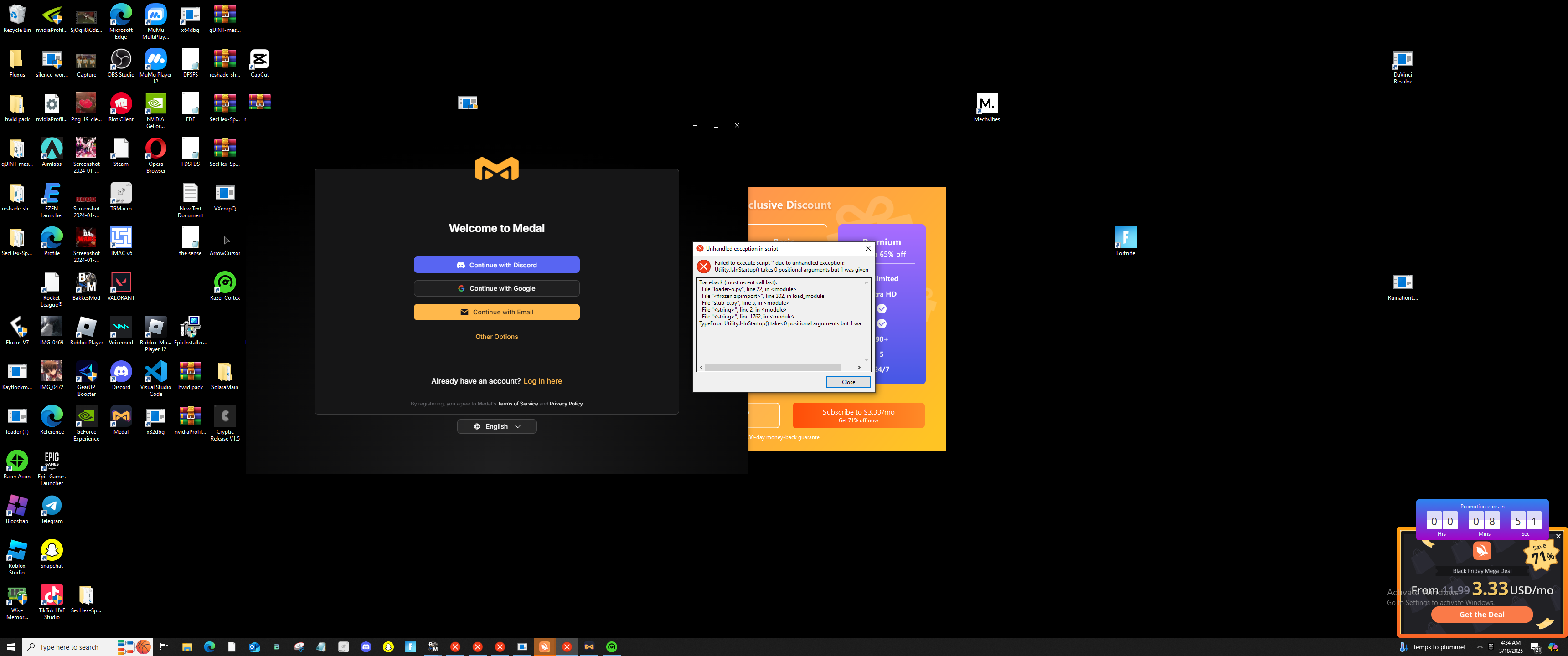The width and height of the screenshot is (1568, 656).
Task: Click the Log in here link
Action: click(x=542, y=381)
